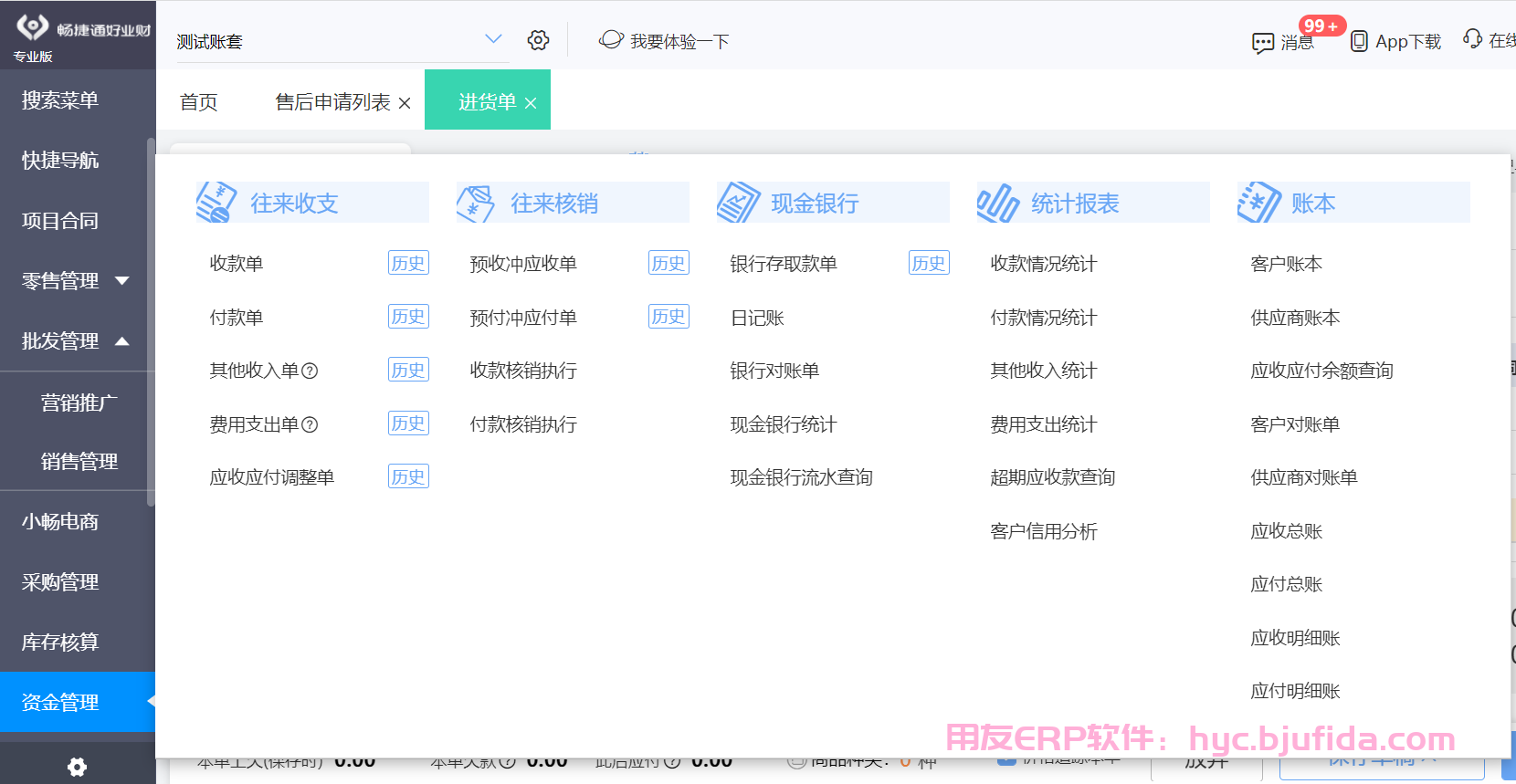Open 应付明细账 link
The image size is (1516, 784).
[x=1295, y=691]
